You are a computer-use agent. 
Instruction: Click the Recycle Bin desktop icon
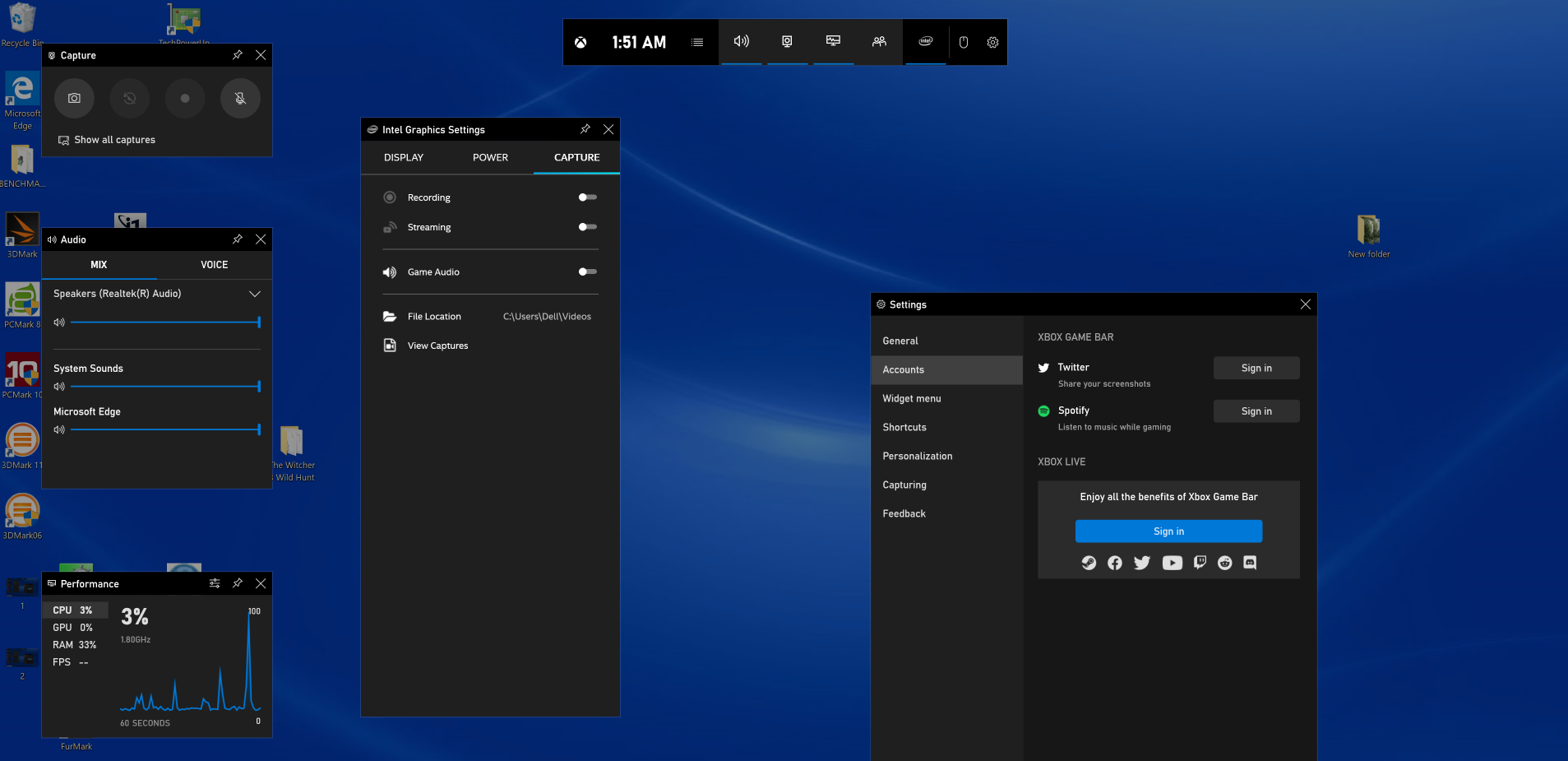22,25
